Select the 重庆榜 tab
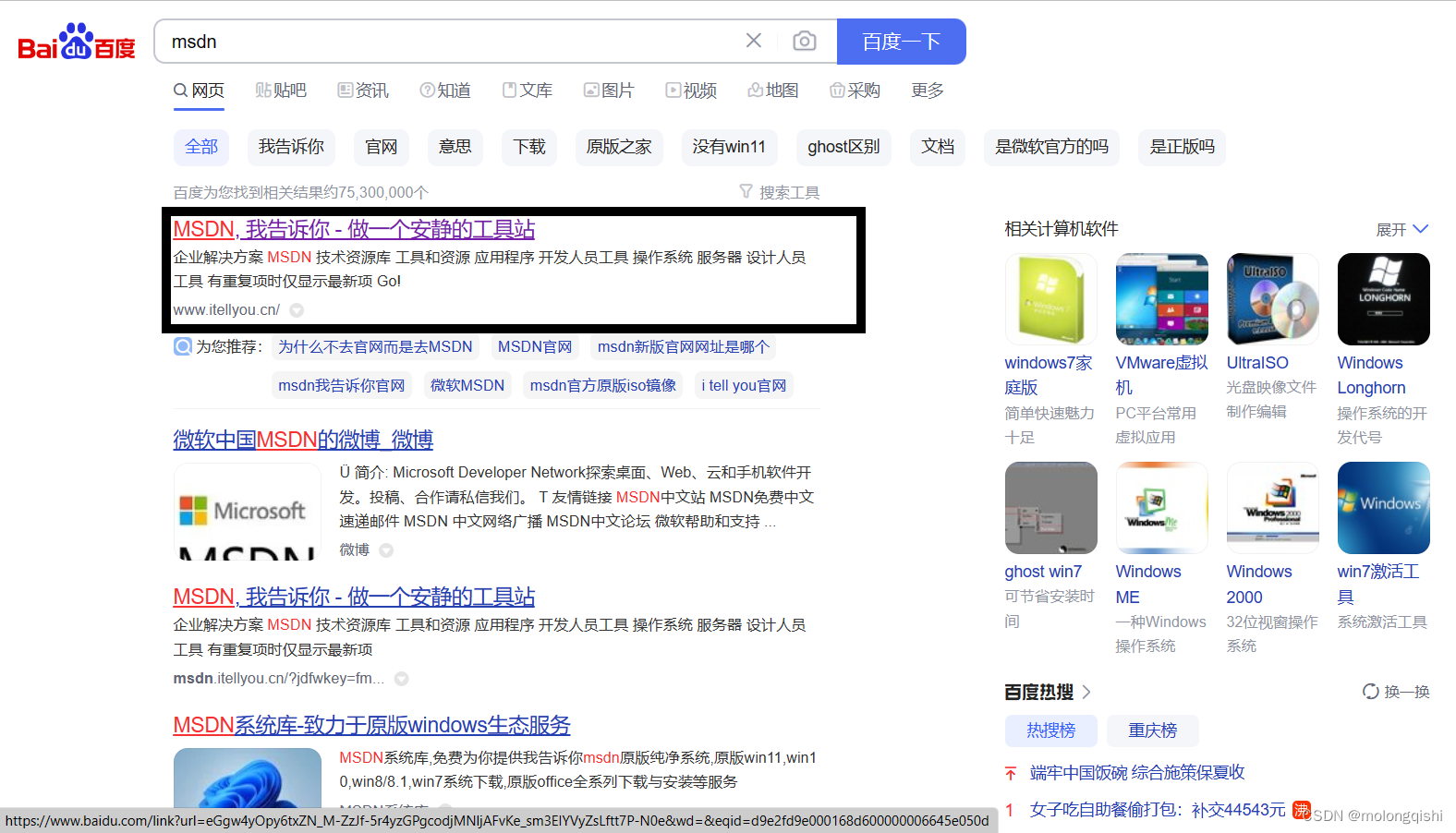Screen dimensions: 1456x833 1153,730
